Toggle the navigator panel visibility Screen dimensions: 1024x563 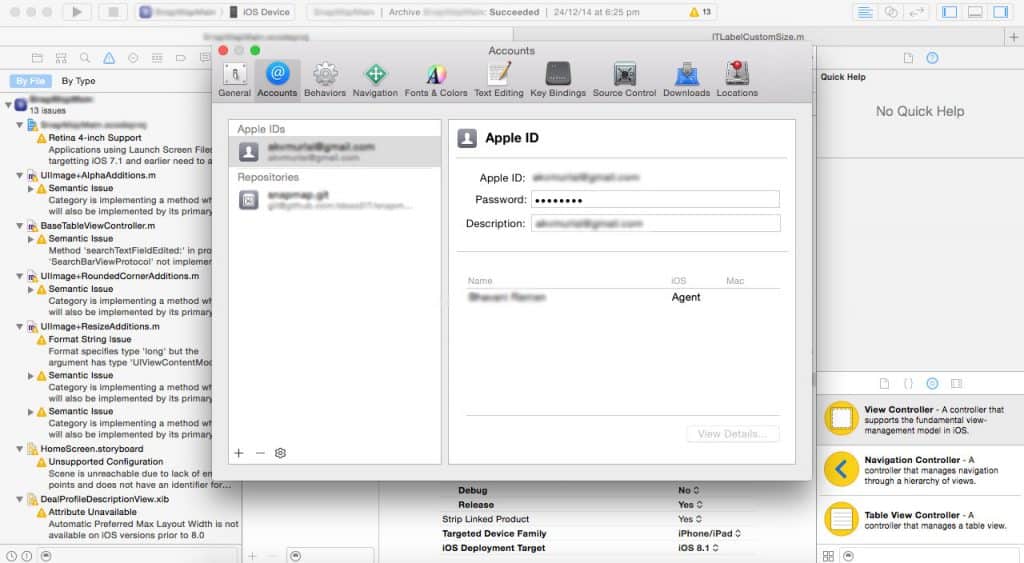950,12
